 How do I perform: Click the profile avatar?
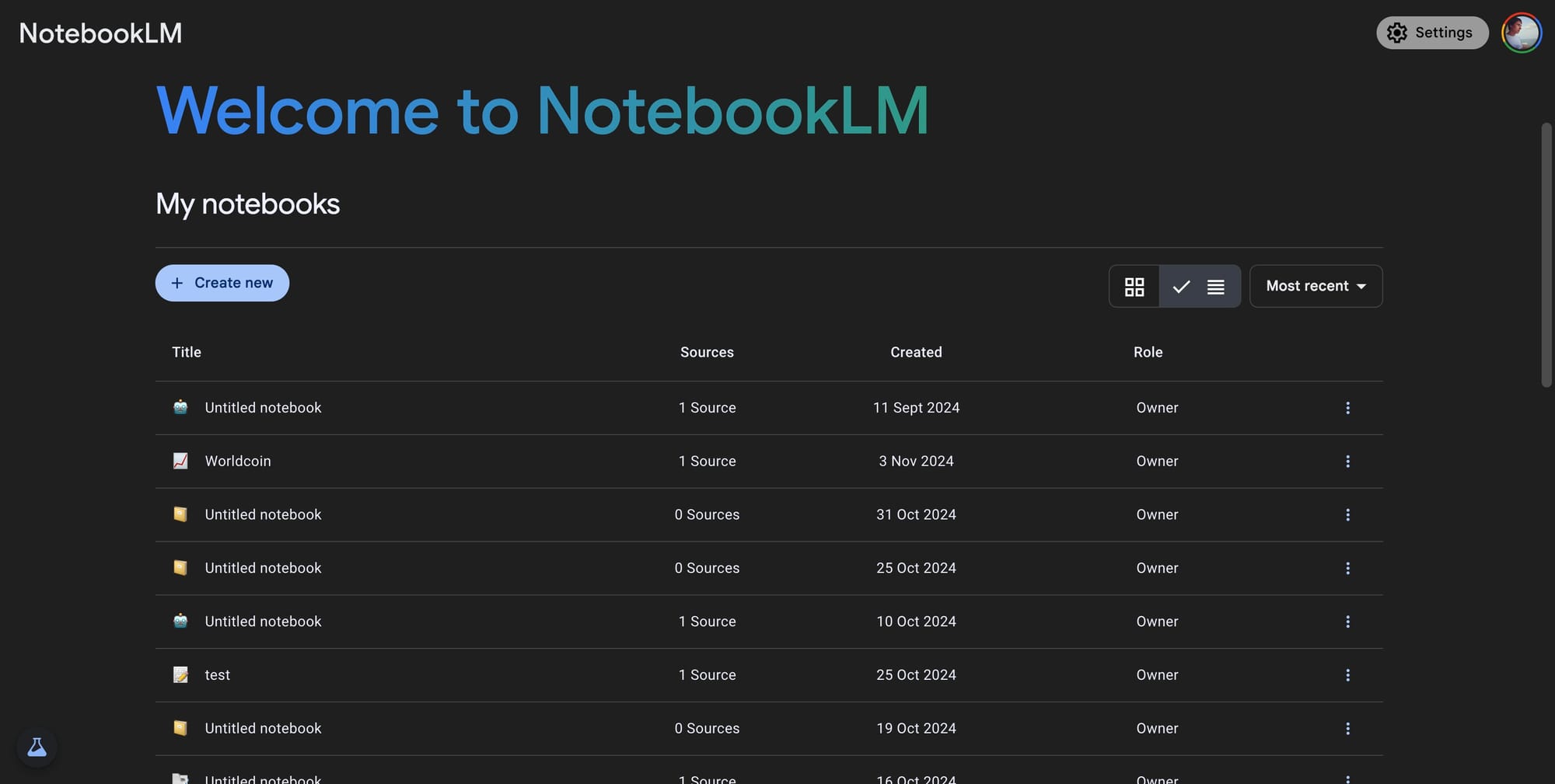pyautogui.click(x=1522, y=33)
